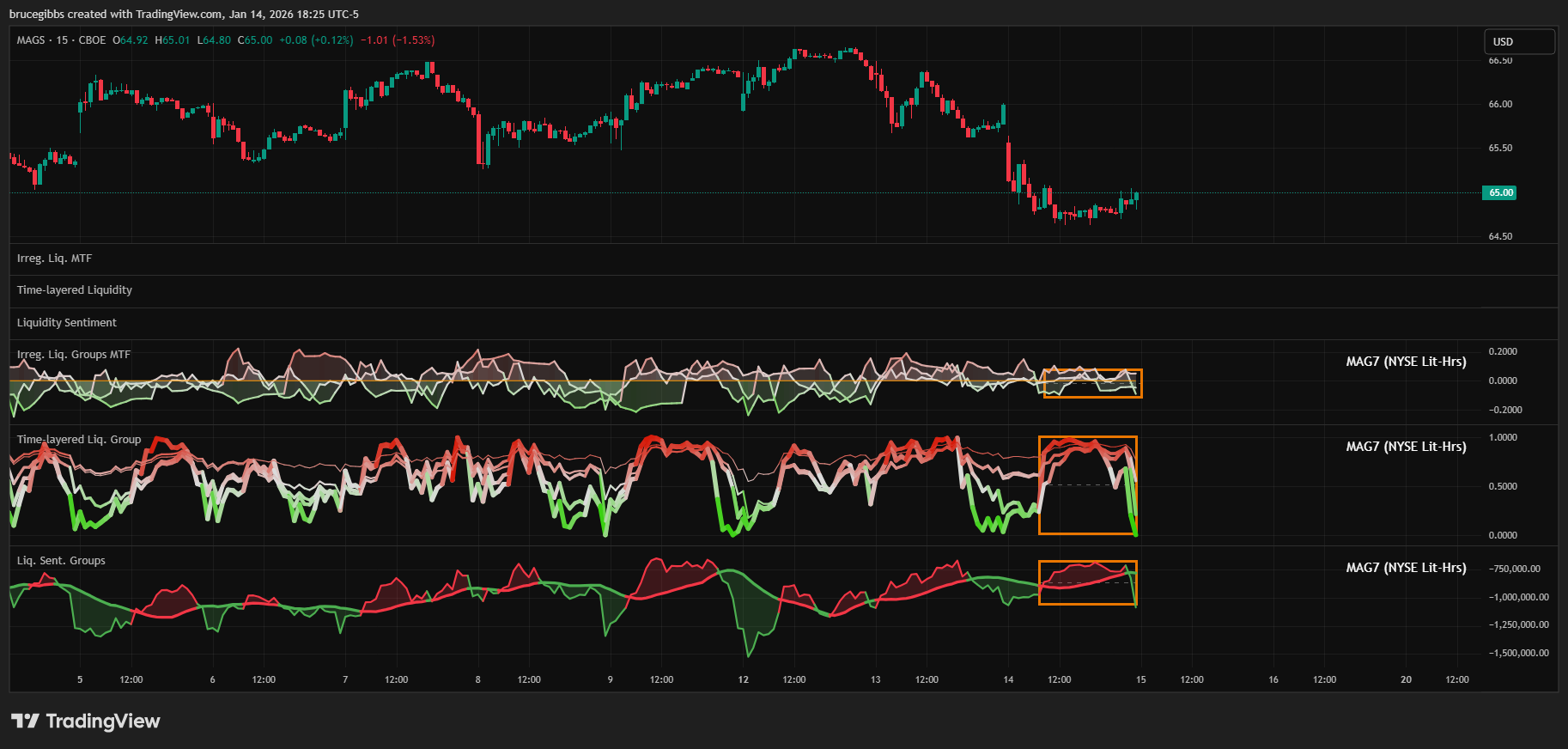Click the green 65.00 current price tag
The height and width of the screenshot is (749, 1568).
1499,192
